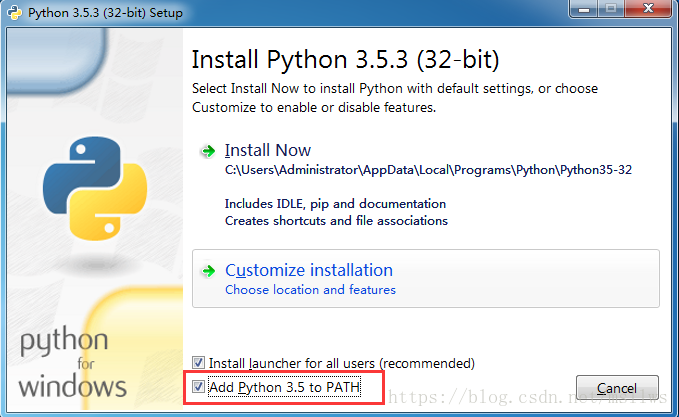679x417 pixels.
Task: Open Customize installation
Action: click(x=308, y=270)
